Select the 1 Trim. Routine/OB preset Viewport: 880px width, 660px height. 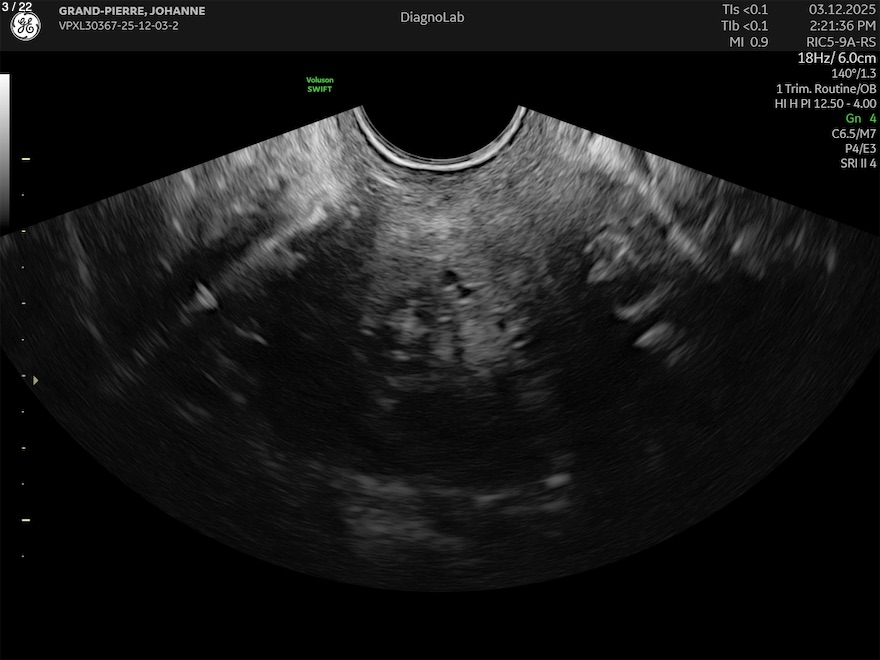(x=825, y=88)
